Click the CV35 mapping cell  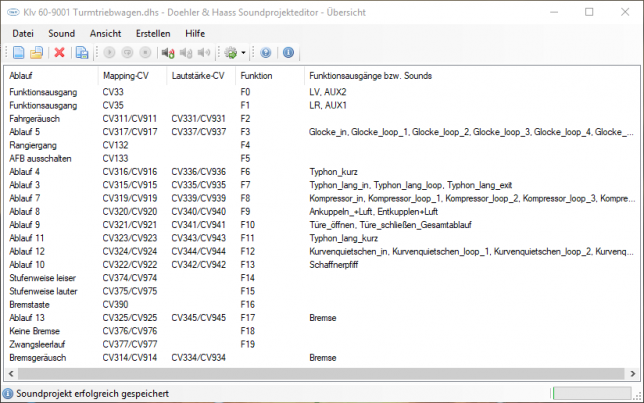tap(113, 106)
